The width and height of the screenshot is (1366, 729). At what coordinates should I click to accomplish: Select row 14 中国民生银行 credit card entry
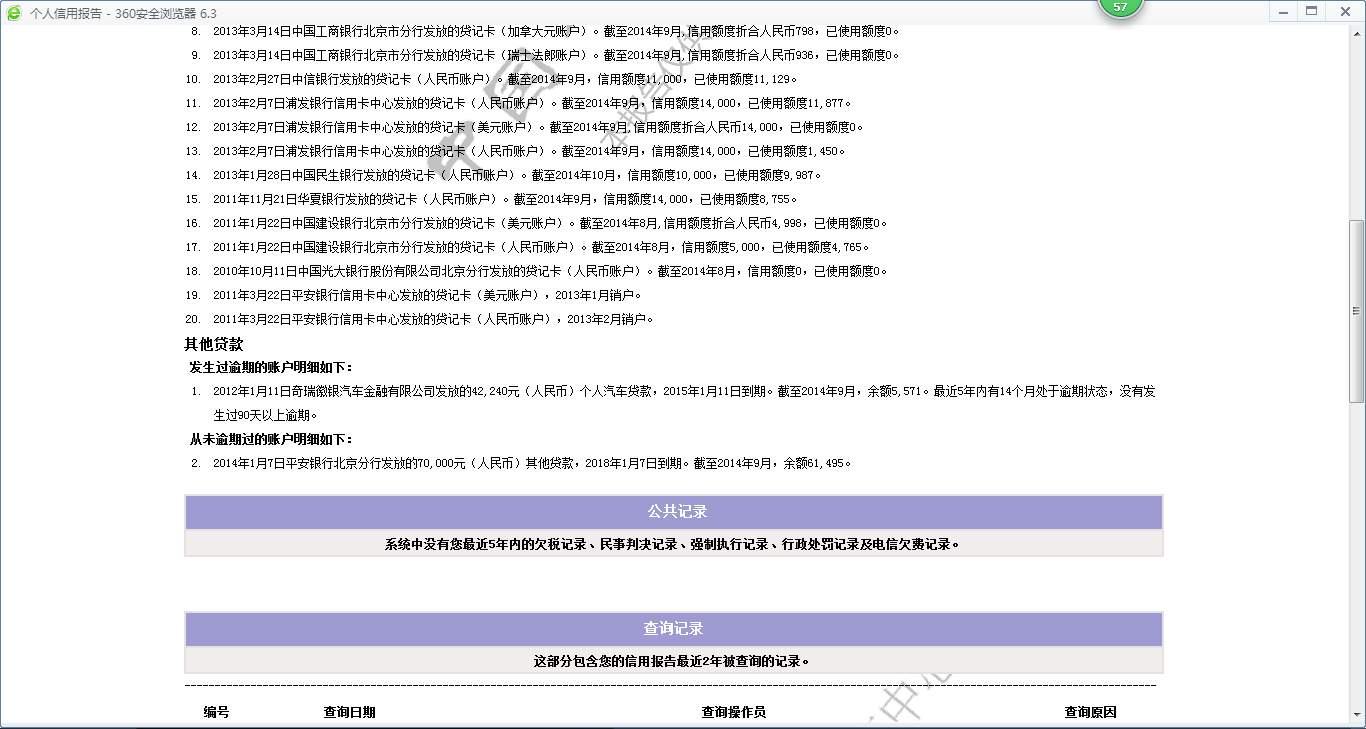click(504, 175)
